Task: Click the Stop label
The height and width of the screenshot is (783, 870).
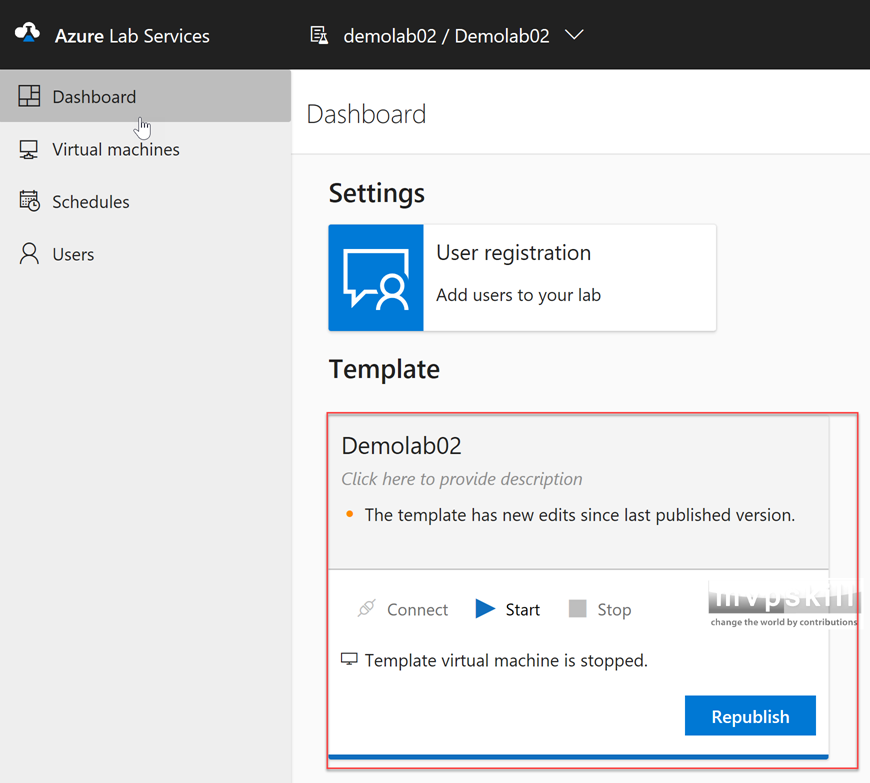Action: [614, 610]
